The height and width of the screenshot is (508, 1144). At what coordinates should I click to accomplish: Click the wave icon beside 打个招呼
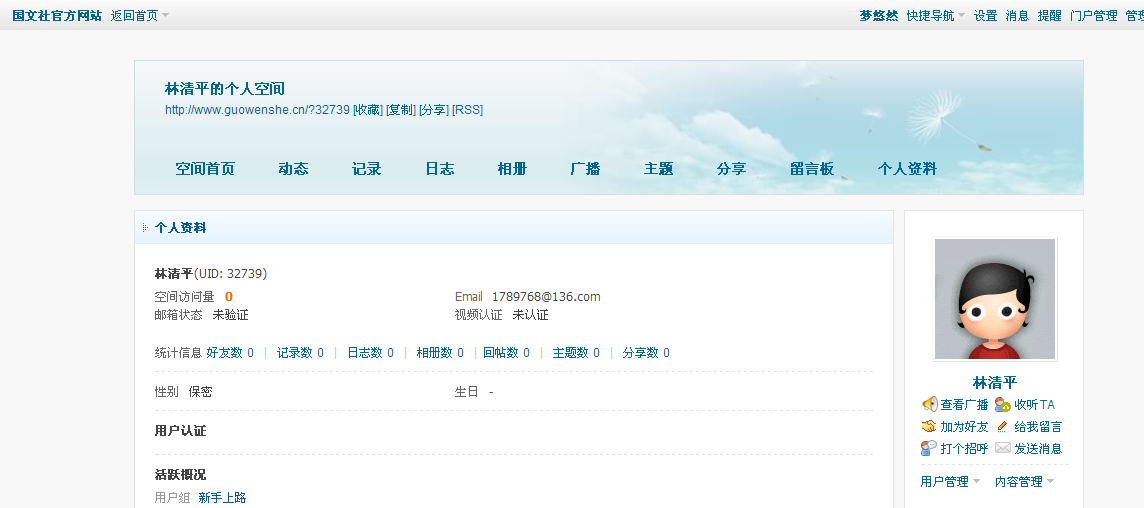(930, 448)
